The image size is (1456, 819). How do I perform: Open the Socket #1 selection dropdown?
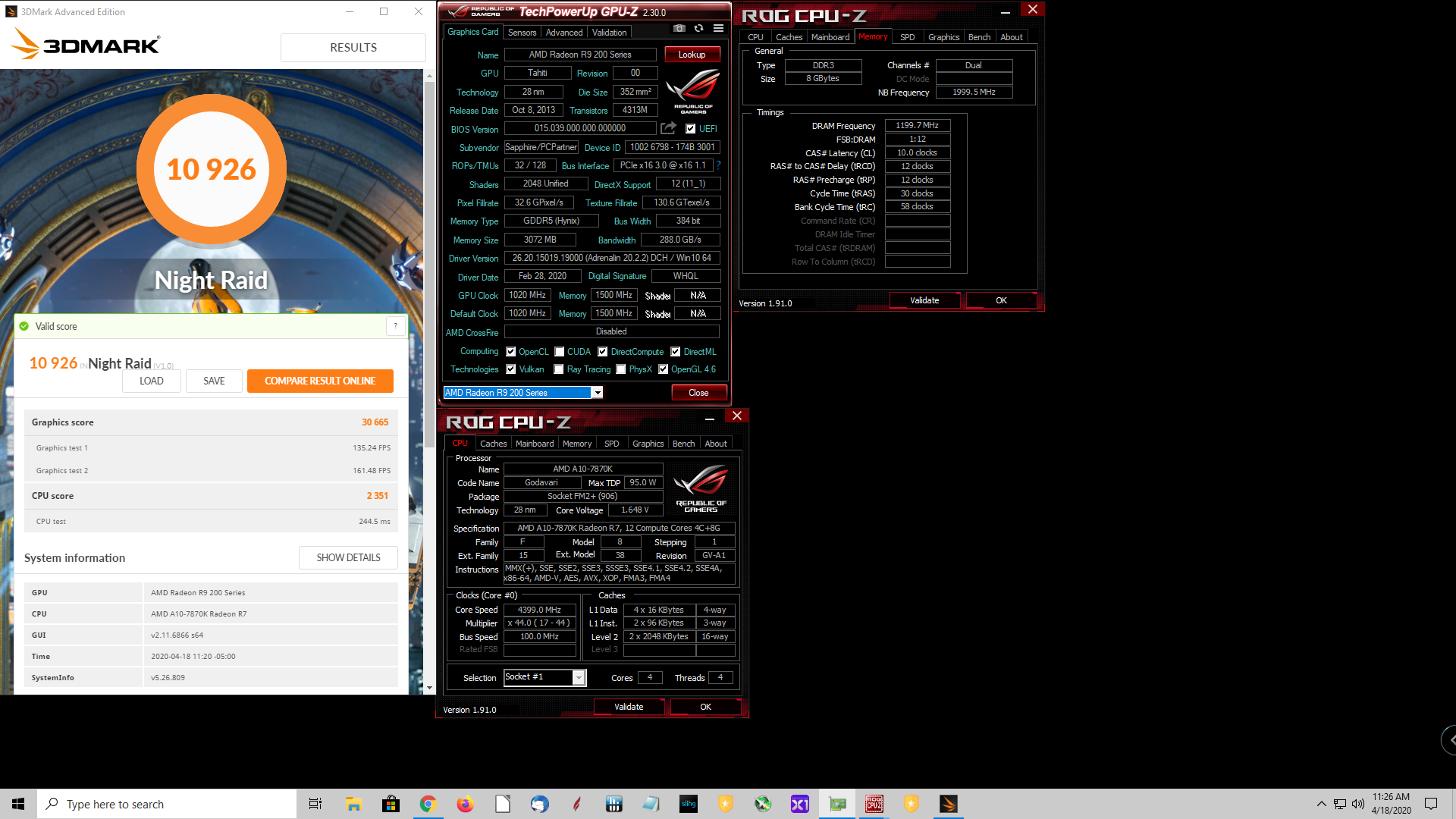[579, 677]
